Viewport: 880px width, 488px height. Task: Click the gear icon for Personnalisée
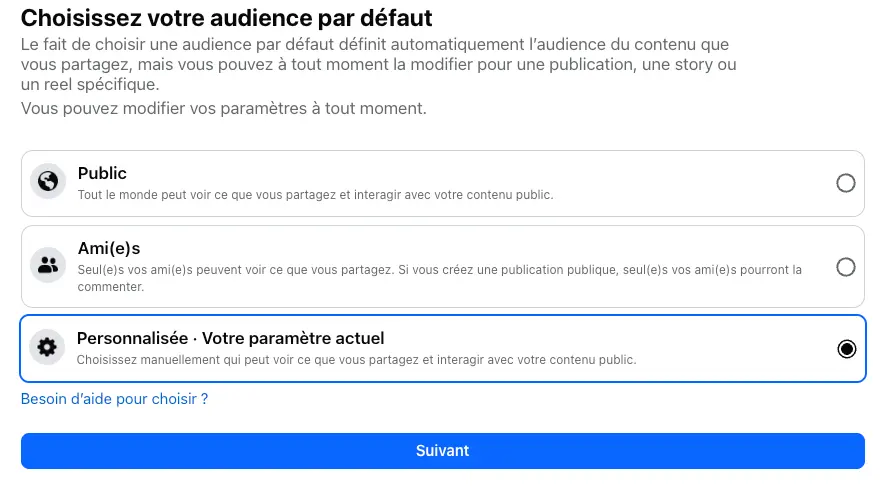click(x=47, y=348)
